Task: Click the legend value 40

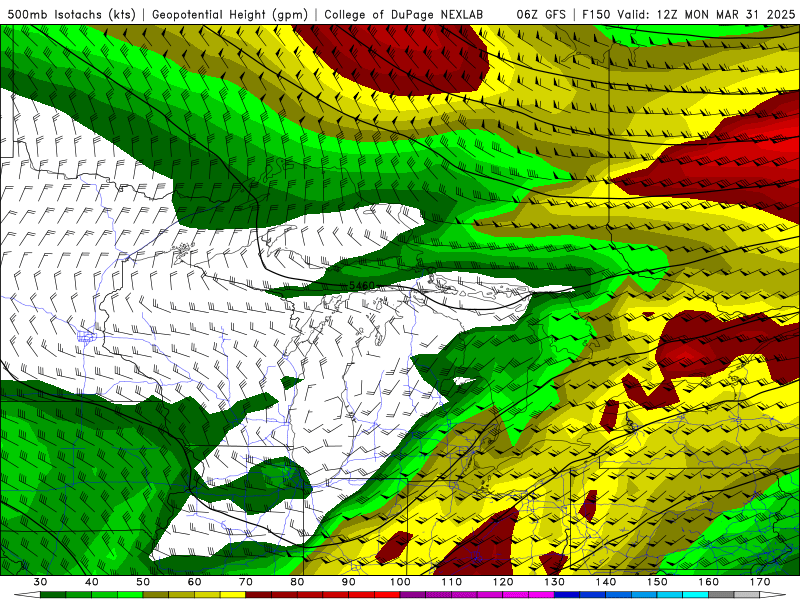Action: (92, 582)
